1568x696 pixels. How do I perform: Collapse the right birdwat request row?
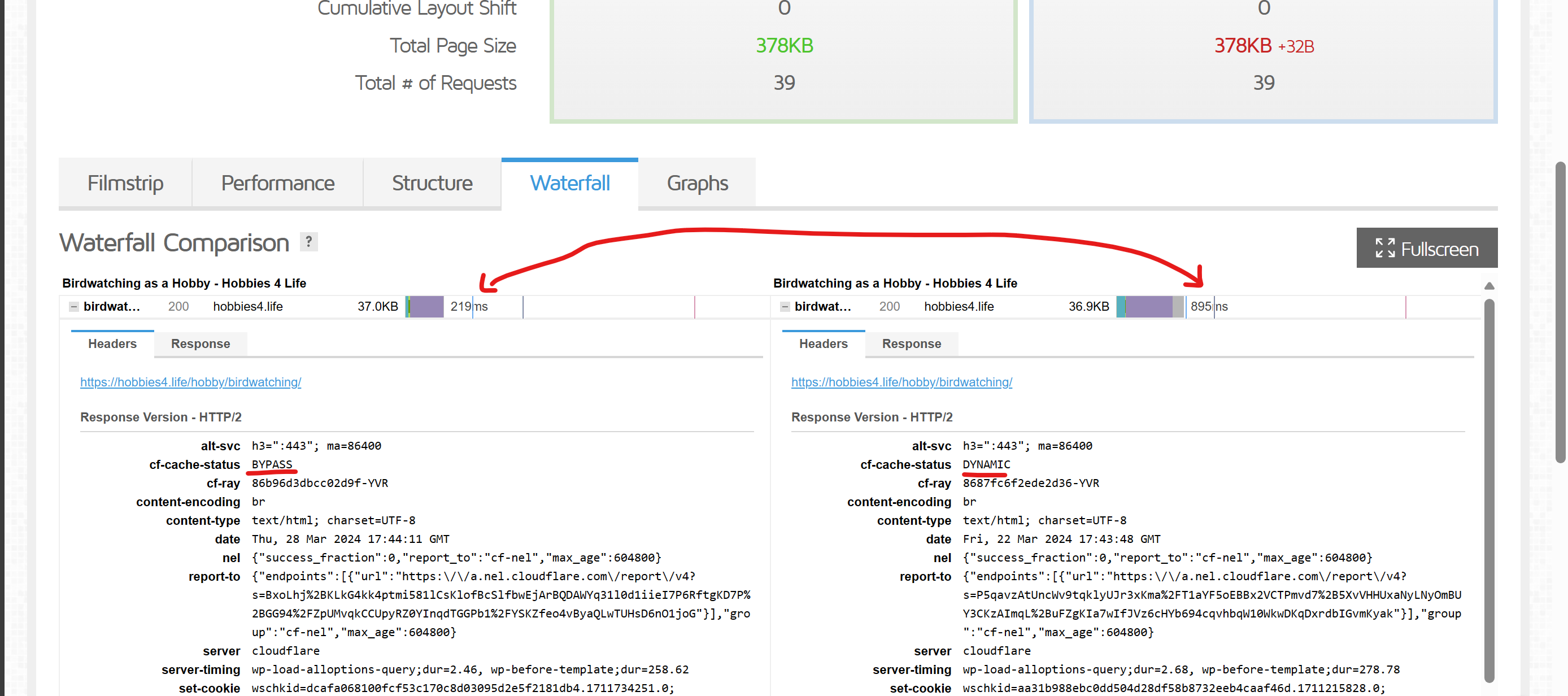coord(785,307)
